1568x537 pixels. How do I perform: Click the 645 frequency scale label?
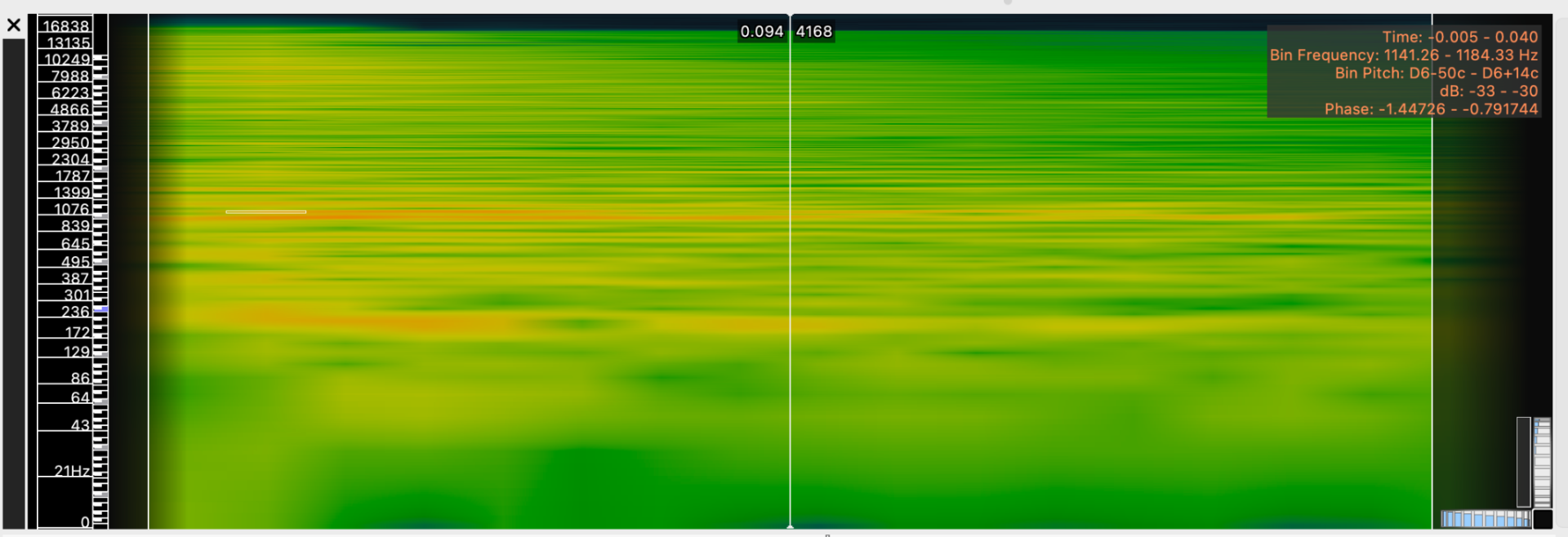[75, 244]
